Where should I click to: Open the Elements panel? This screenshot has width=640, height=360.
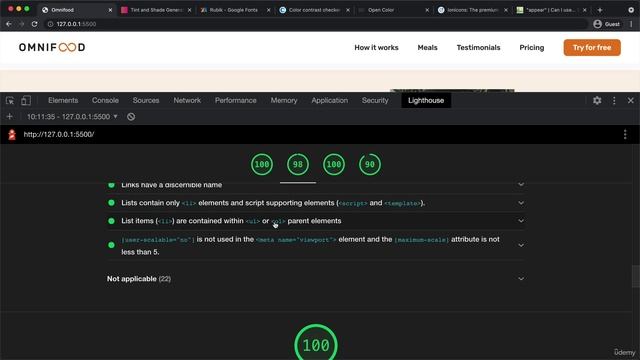pyautogui.click(x=63, y=100)
